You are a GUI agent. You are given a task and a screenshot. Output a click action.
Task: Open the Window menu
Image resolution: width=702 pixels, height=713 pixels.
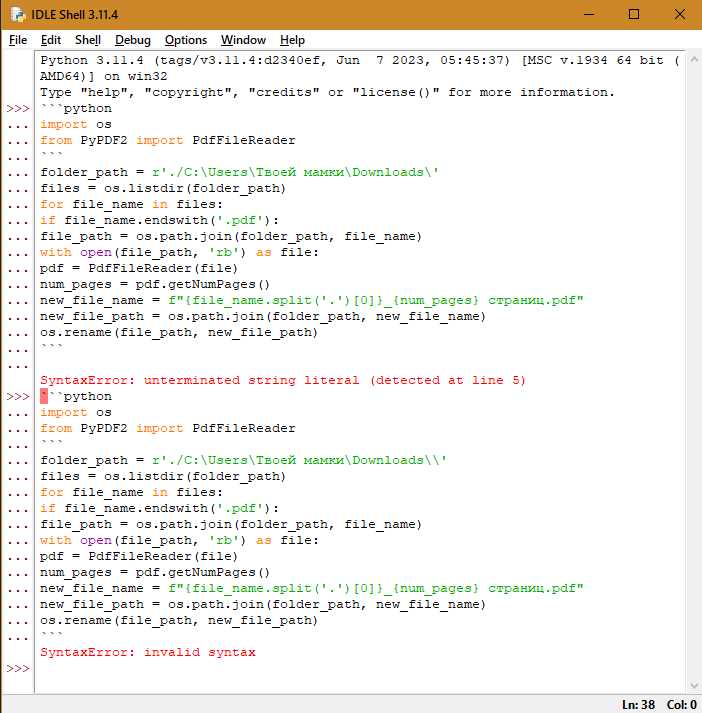(x=243, y=40)
